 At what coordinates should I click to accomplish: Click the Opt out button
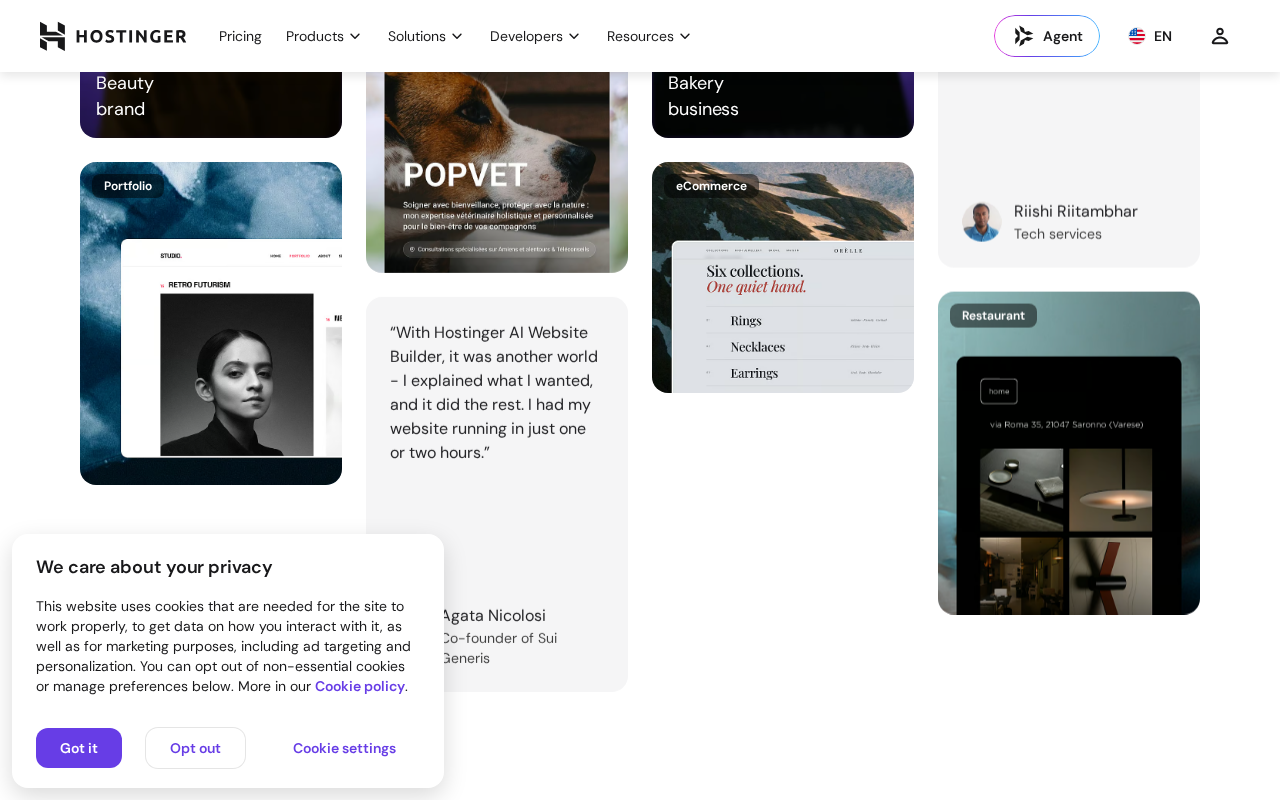(195, 748)
